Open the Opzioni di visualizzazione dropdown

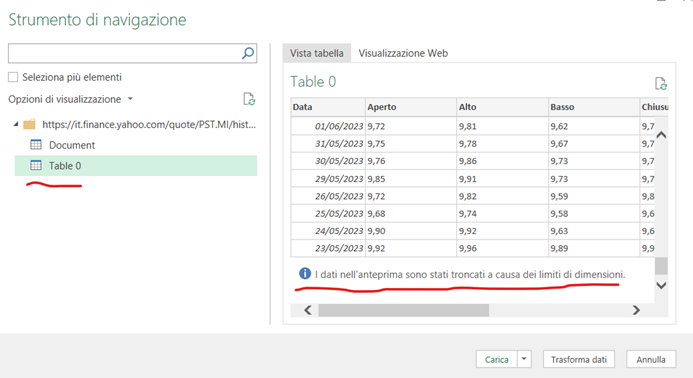[70, 99]
